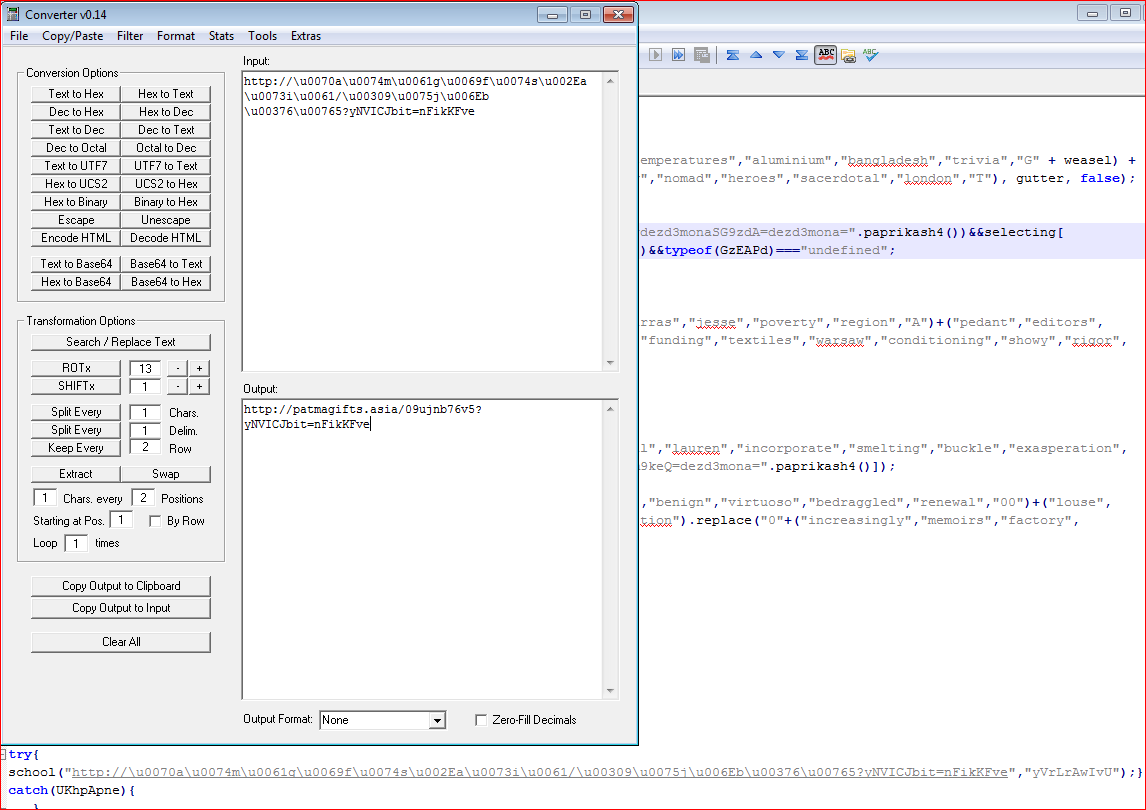Open the Extras menu
The width and height of the screenshot is (1146, 810).
click(306, 36)
